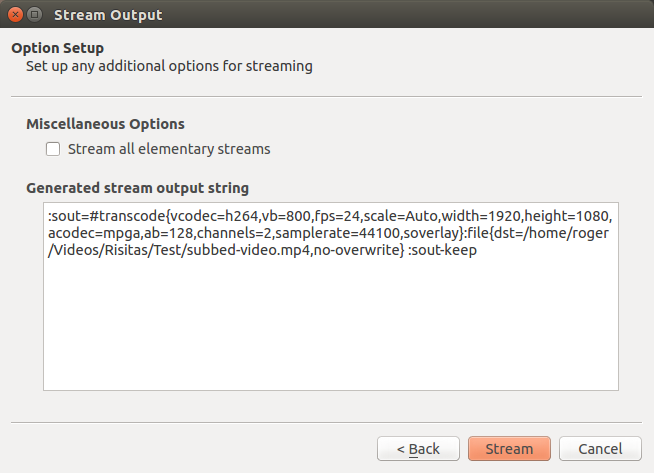Click ':sout-keep' at the string end

(442, 250)
